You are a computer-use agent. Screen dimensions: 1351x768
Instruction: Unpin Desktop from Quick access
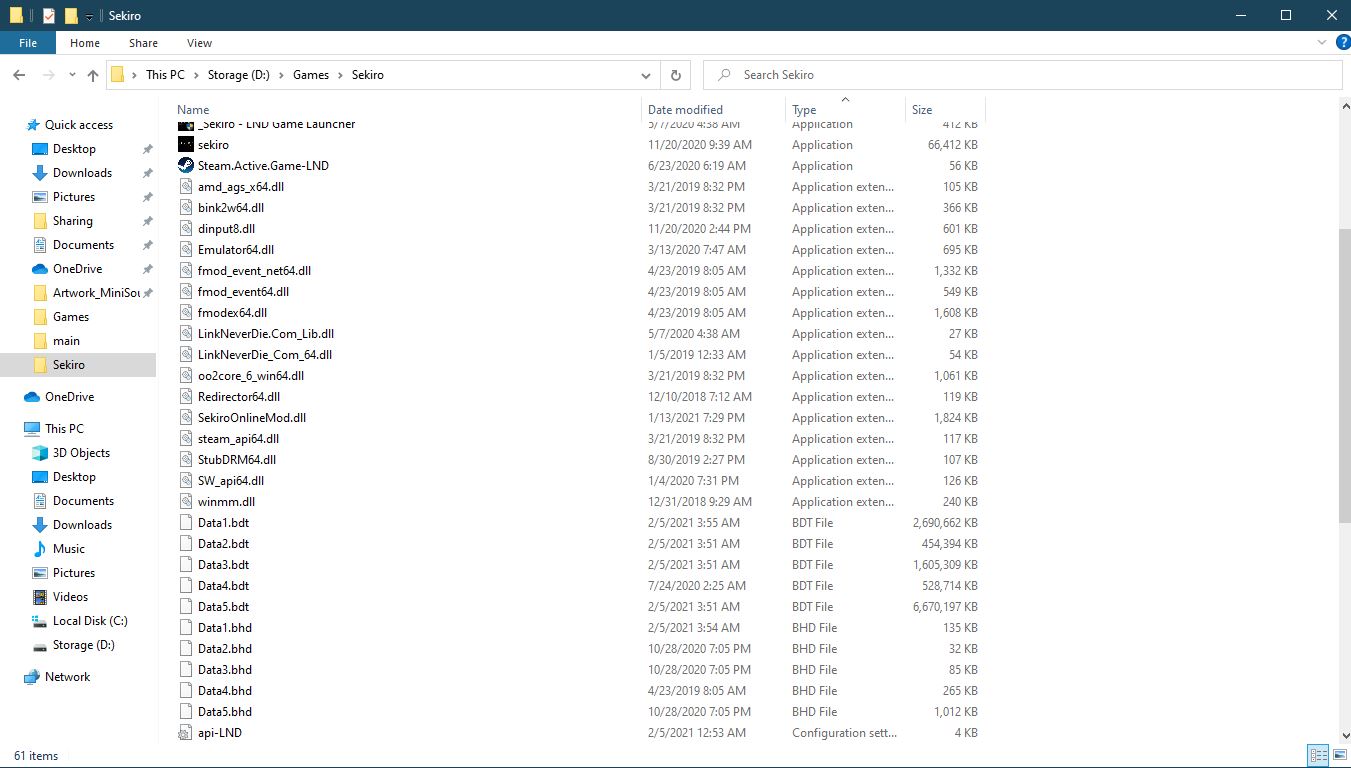[x=147, y=149]
